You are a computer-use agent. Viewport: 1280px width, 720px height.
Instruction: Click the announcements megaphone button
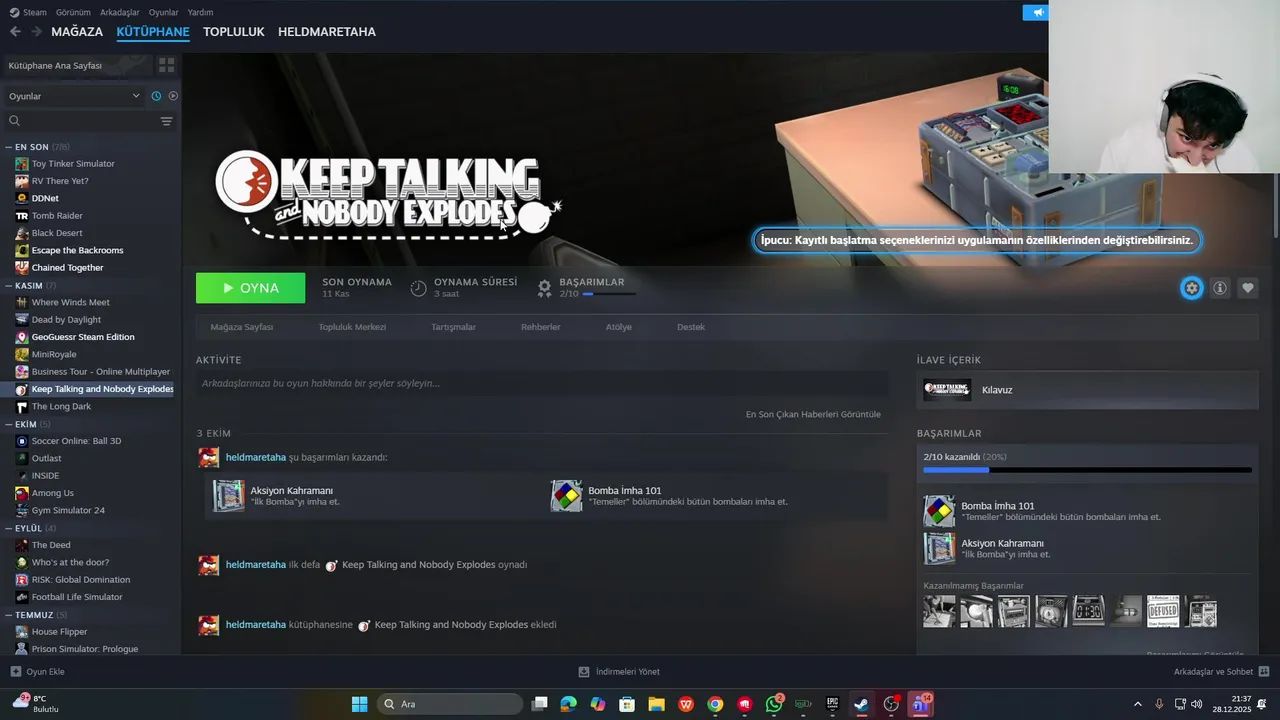pos(1036,12)
